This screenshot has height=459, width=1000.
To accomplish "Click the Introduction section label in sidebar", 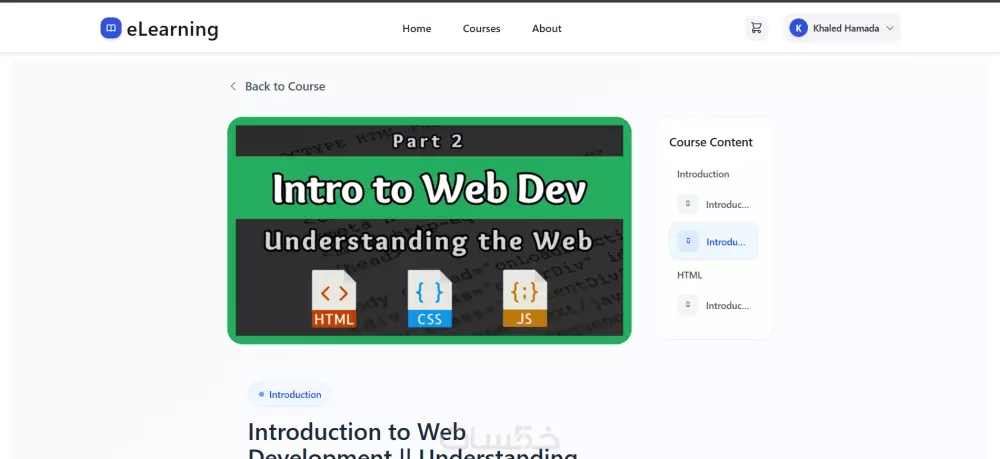I will click(x=703, y=174).
